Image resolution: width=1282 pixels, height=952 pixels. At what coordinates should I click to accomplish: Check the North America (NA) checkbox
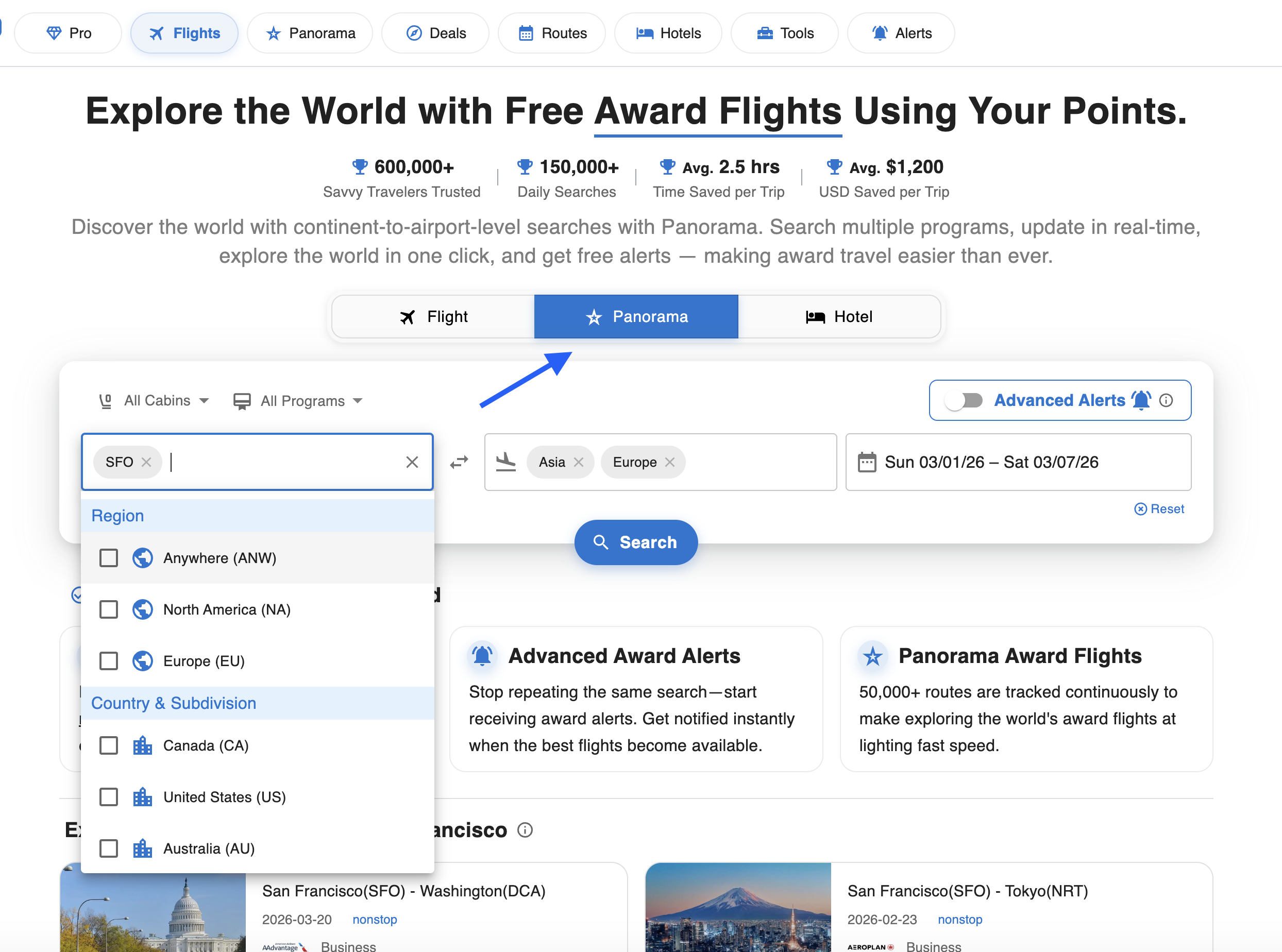[108, 610]
